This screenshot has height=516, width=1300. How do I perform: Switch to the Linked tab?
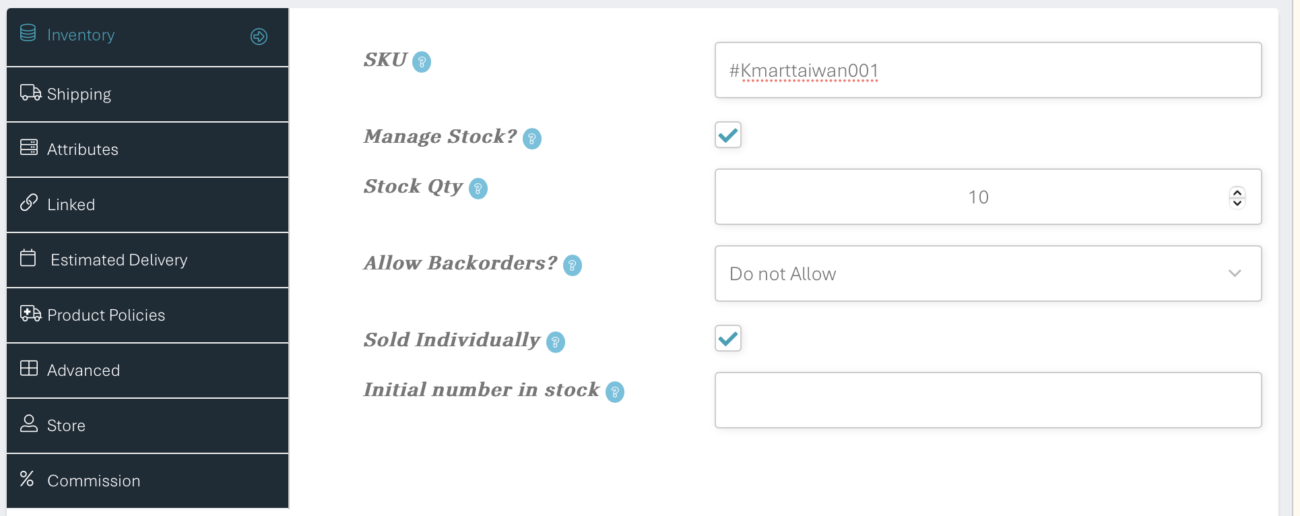[147, 204]
